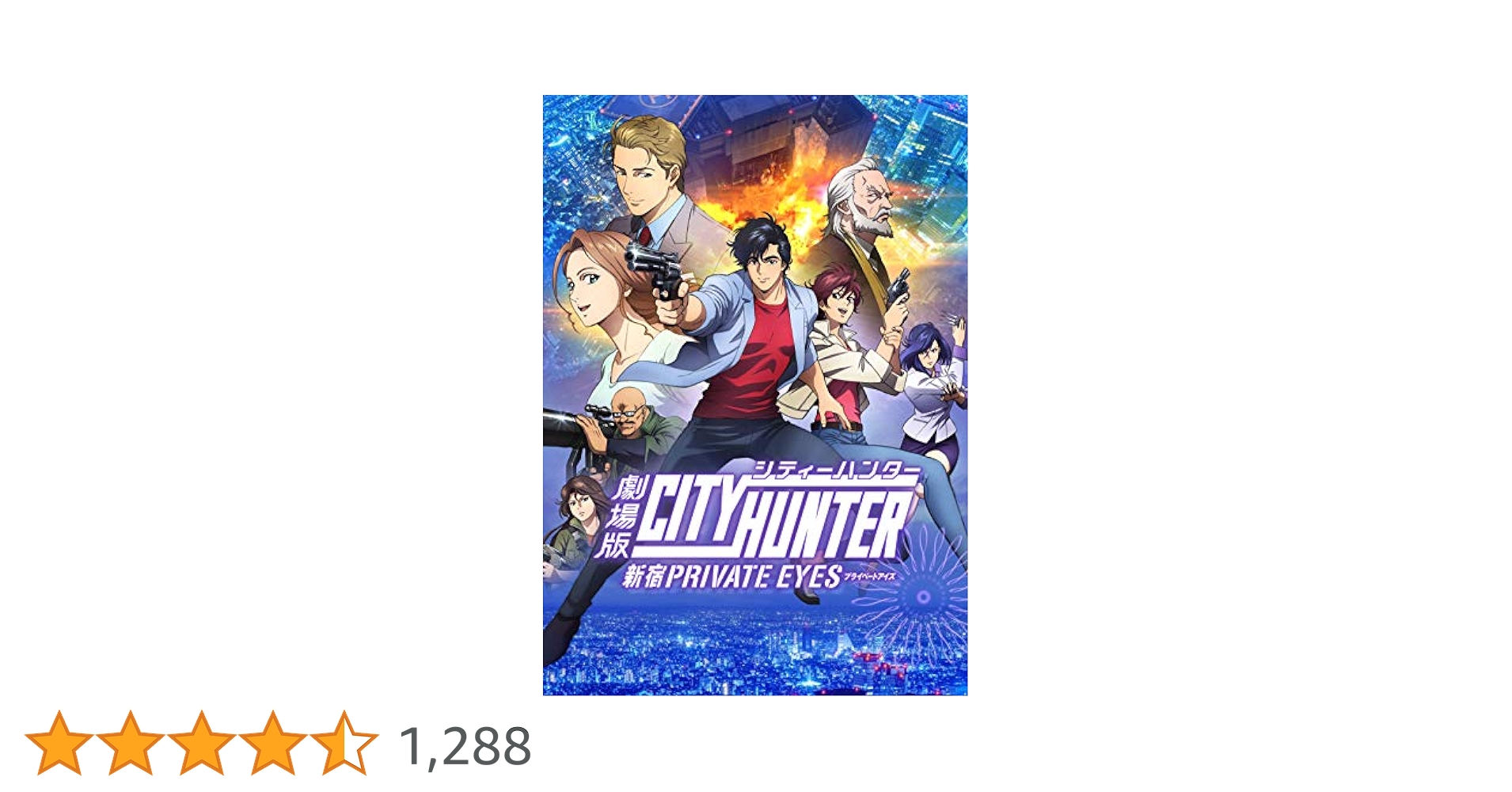Click the second rating star
1512x792 pixels.
click(131, 742)
